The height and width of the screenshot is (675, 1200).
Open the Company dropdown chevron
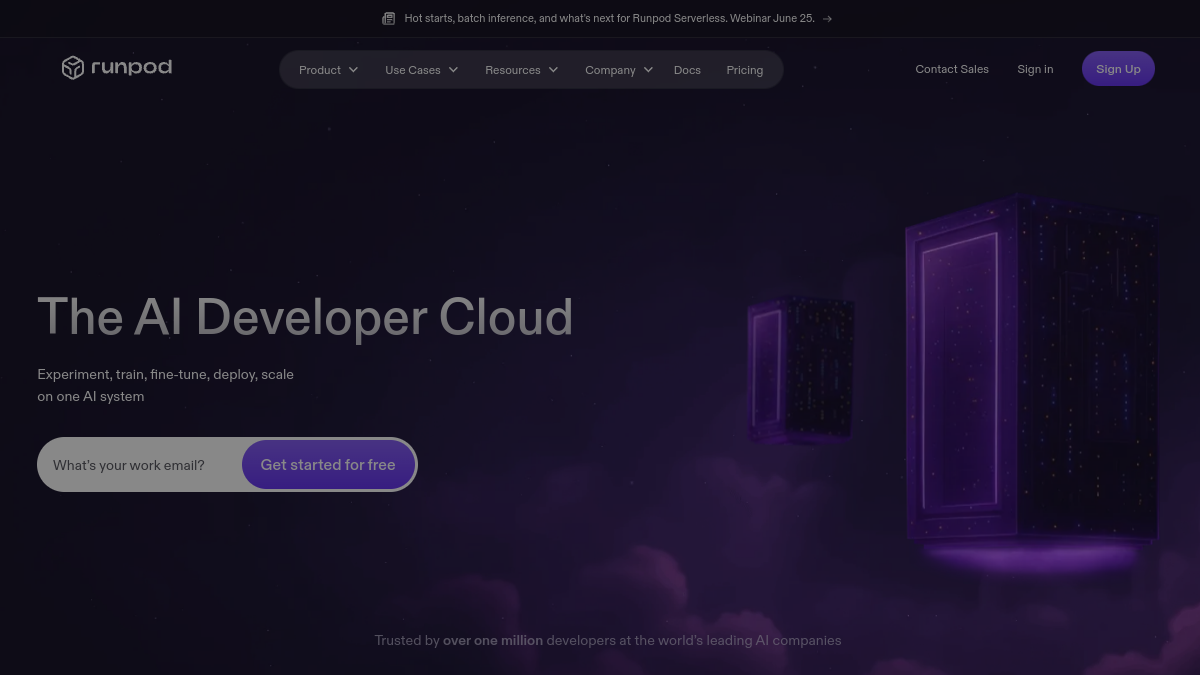648,70
